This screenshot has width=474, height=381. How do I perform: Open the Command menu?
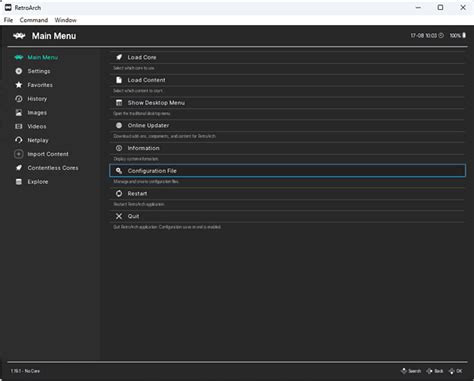[x=34, y=20]
